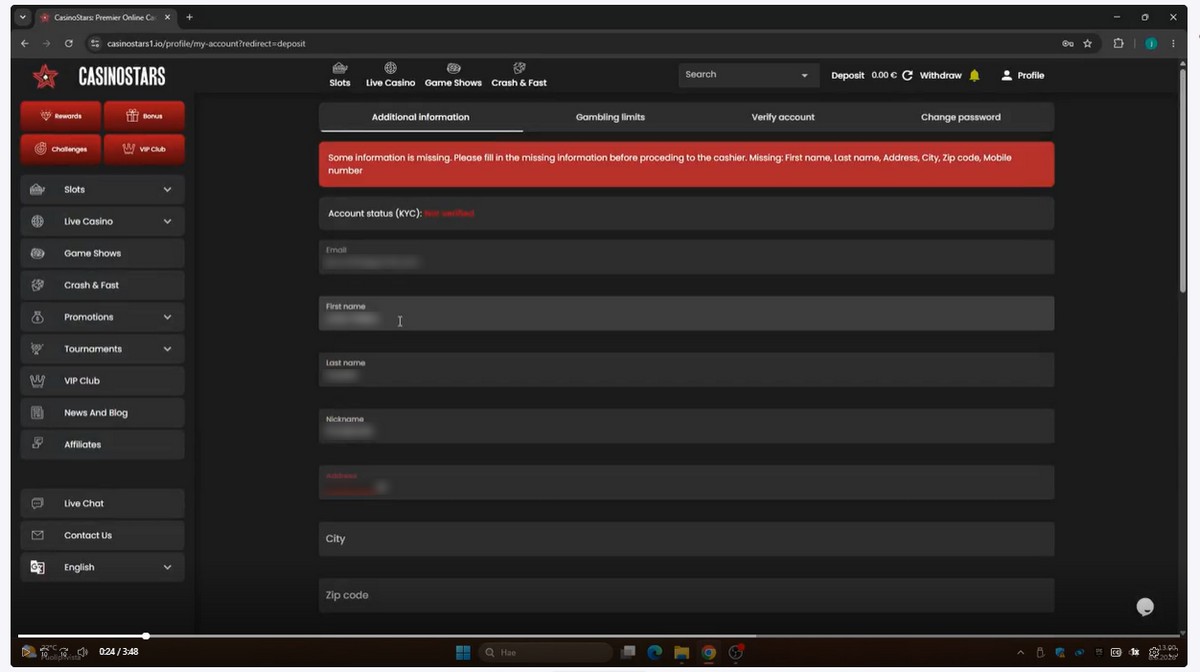Screen dimensions: 1200x672
Task: Open Contact Us in the sidebar
Action: tap(102, 536)
